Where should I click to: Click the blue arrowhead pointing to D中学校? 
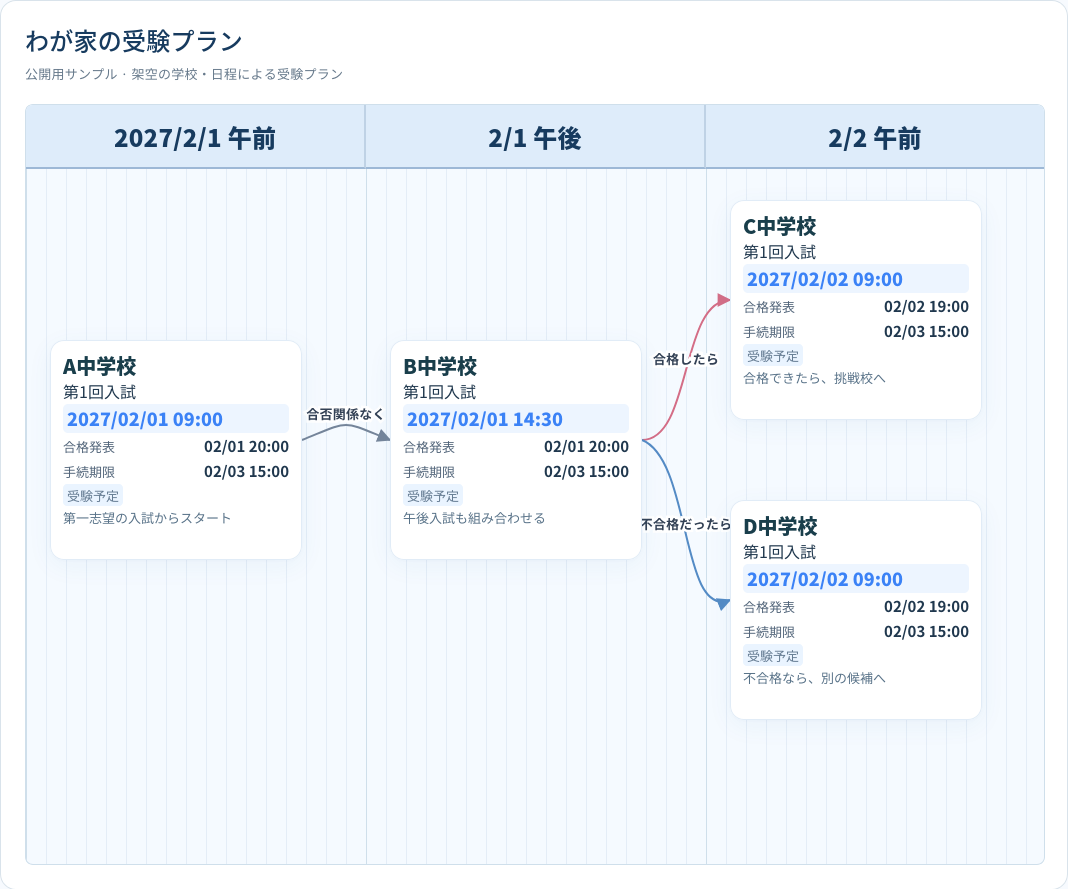point(723,604)
